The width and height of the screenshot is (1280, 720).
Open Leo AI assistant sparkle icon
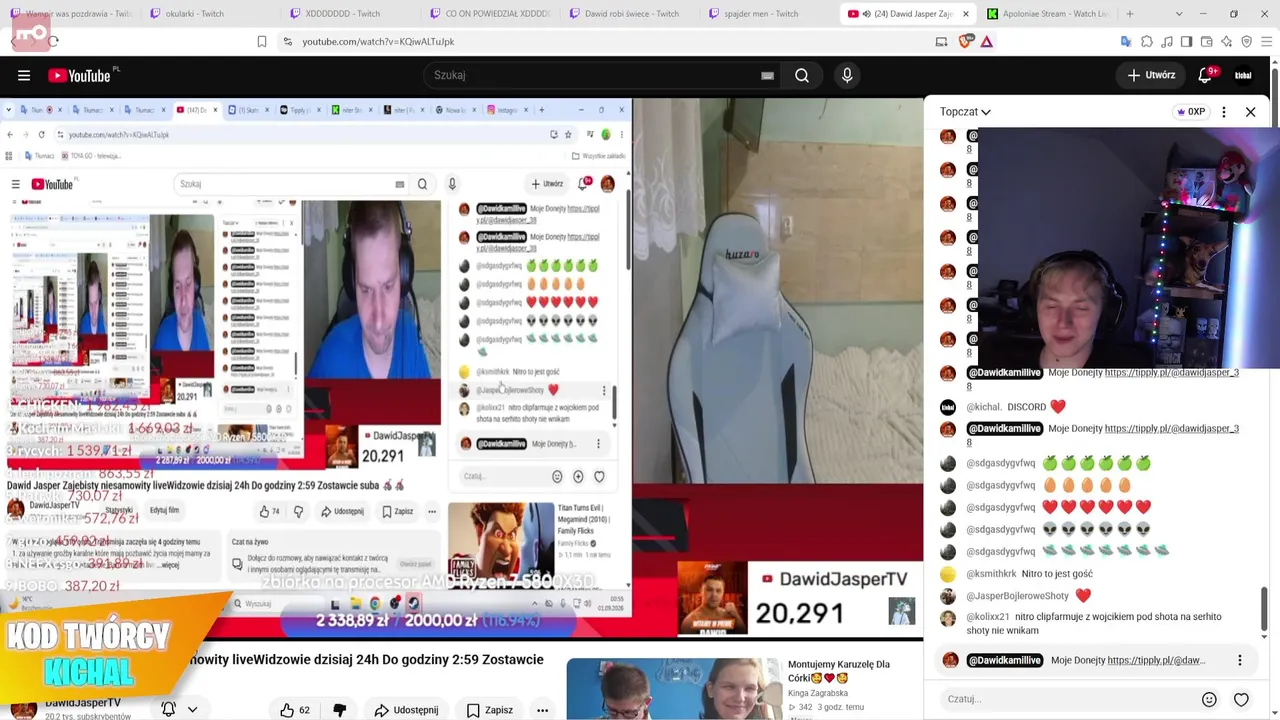pyautogui.click(x=1227, y=41)
